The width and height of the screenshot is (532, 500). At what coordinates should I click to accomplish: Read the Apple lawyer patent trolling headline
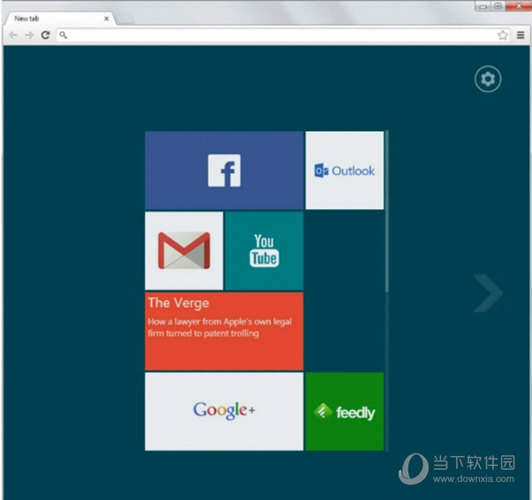tap(220, 327)
